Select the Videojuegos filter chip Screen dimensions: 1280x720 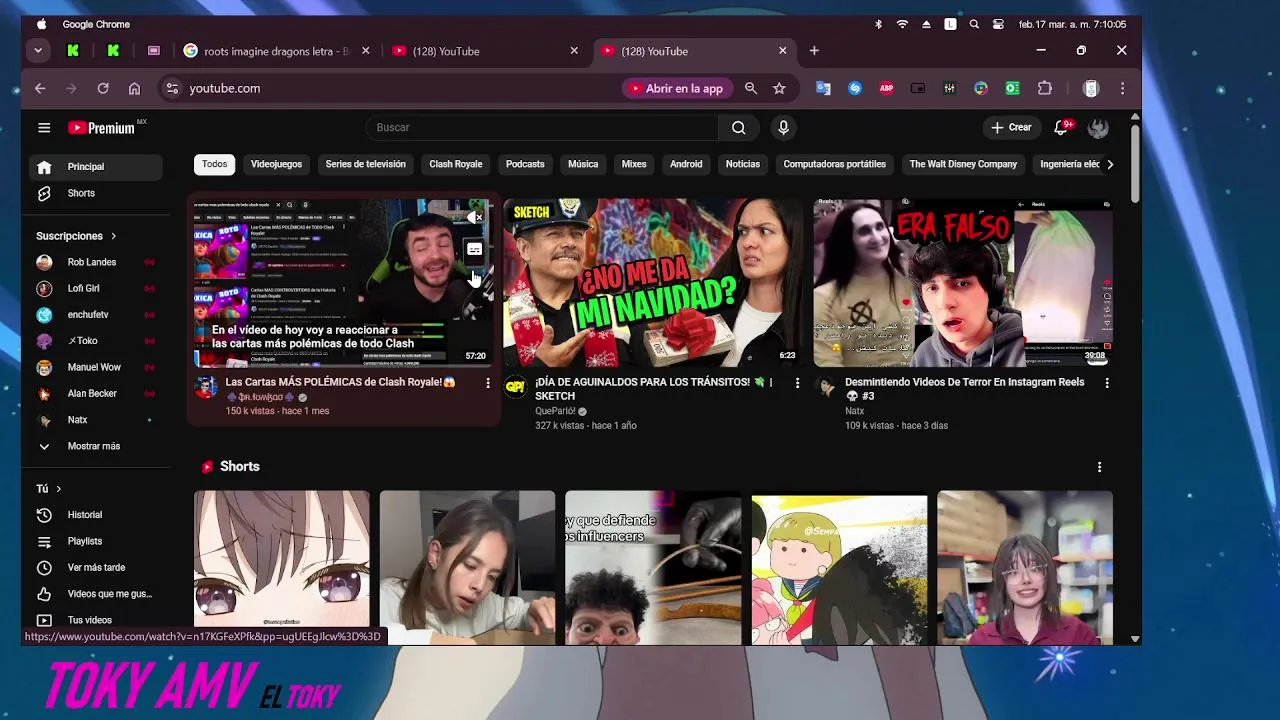[276, 164]
